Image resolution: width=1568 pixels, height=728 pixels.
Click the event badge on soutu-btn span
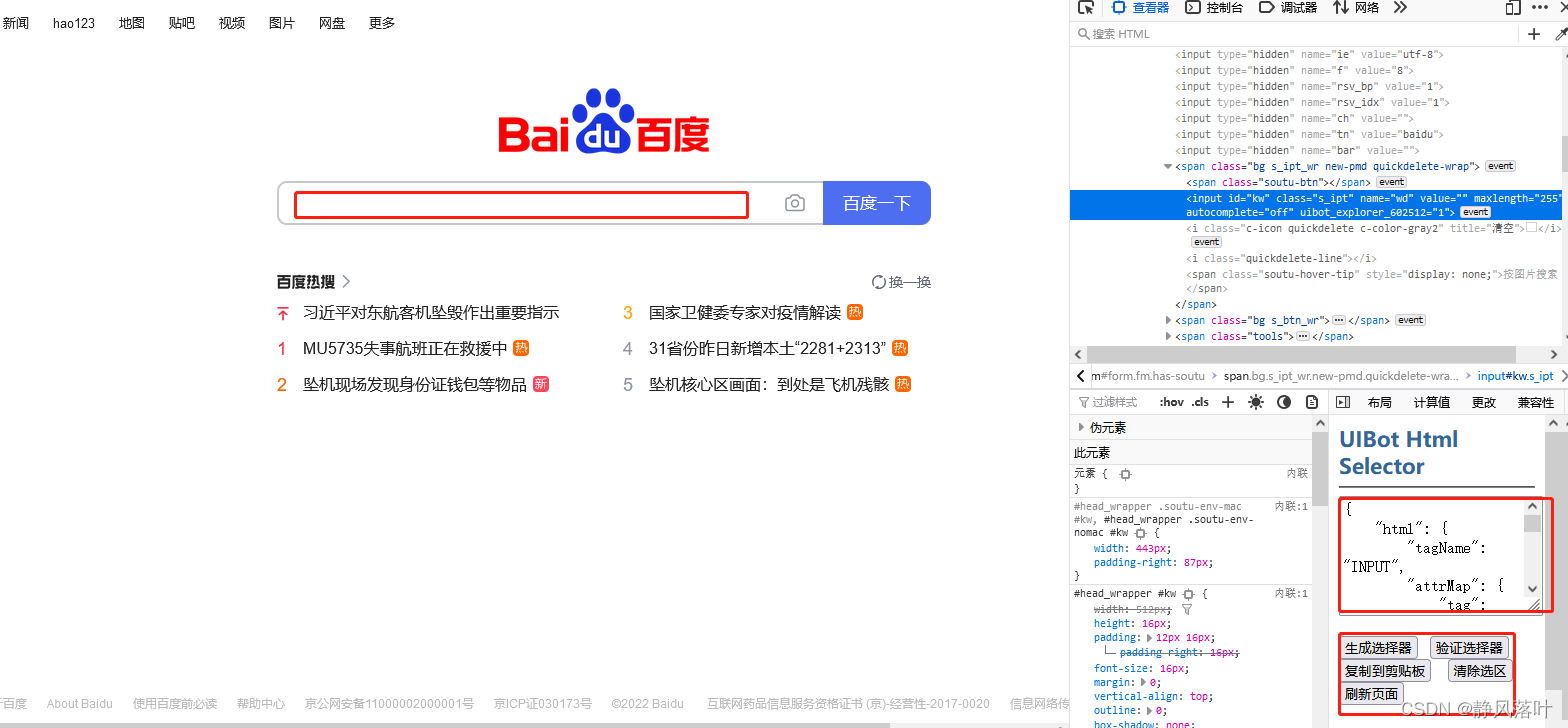pos(1391,182)
